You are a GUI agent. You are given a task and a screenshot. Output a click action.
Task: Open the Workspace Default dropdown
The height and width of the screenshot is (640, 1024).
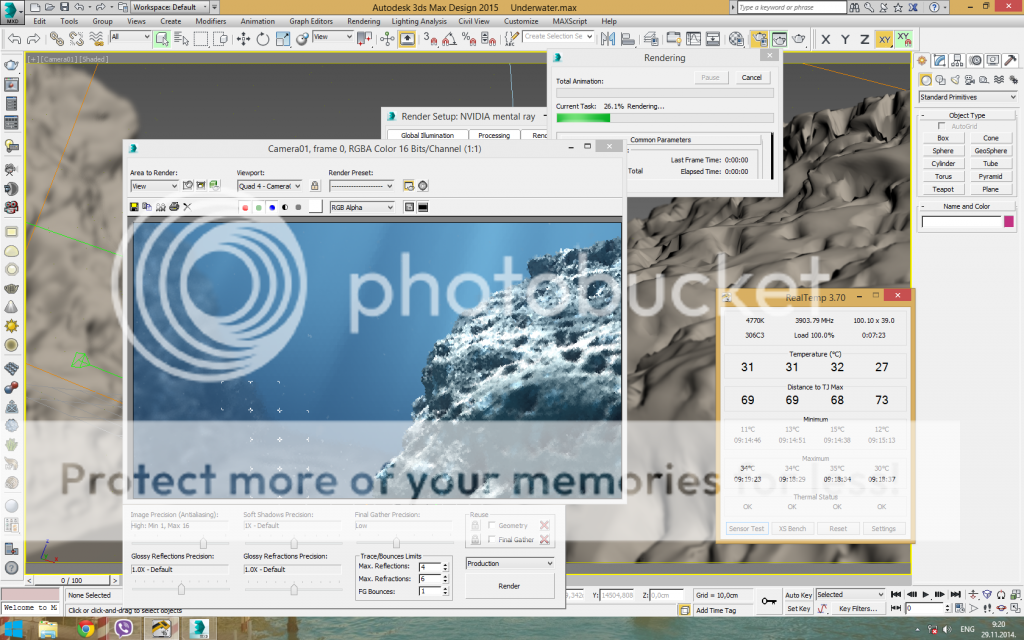point(170,7)
